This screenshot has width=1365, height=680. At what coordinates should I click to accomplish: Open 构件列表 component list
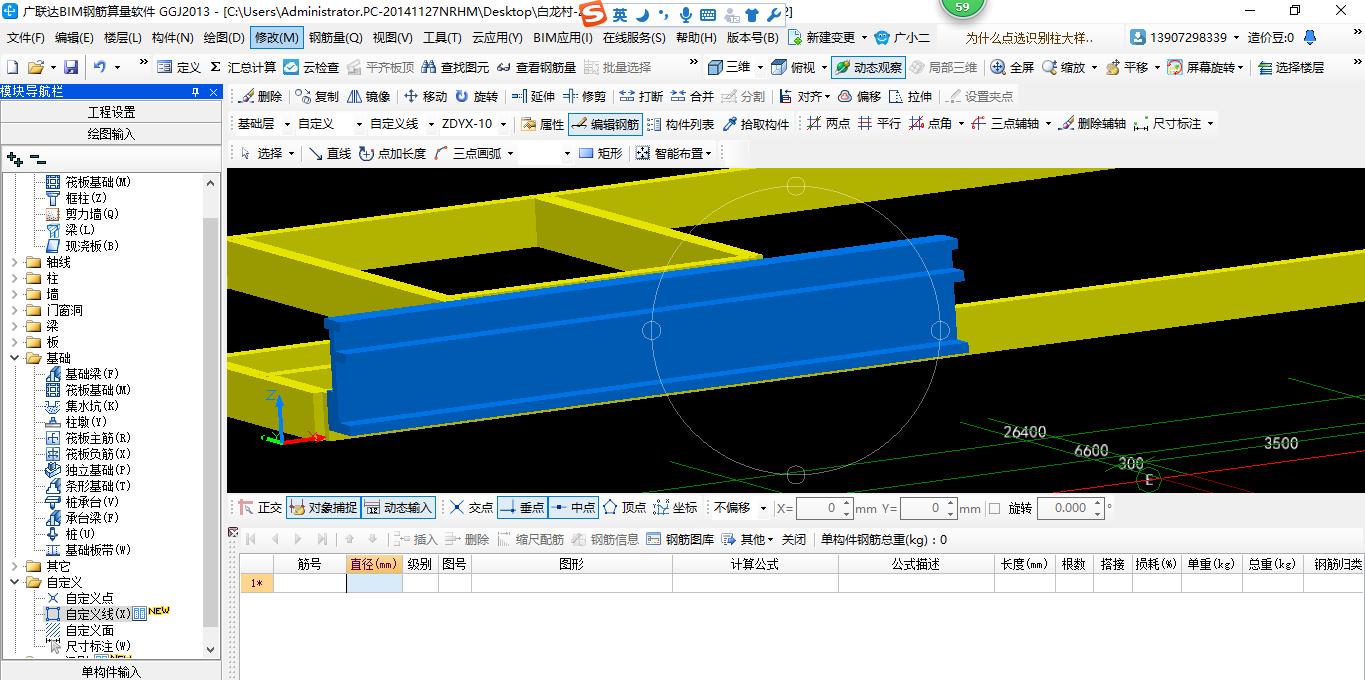pyautogui.click(x=681, y=125)
